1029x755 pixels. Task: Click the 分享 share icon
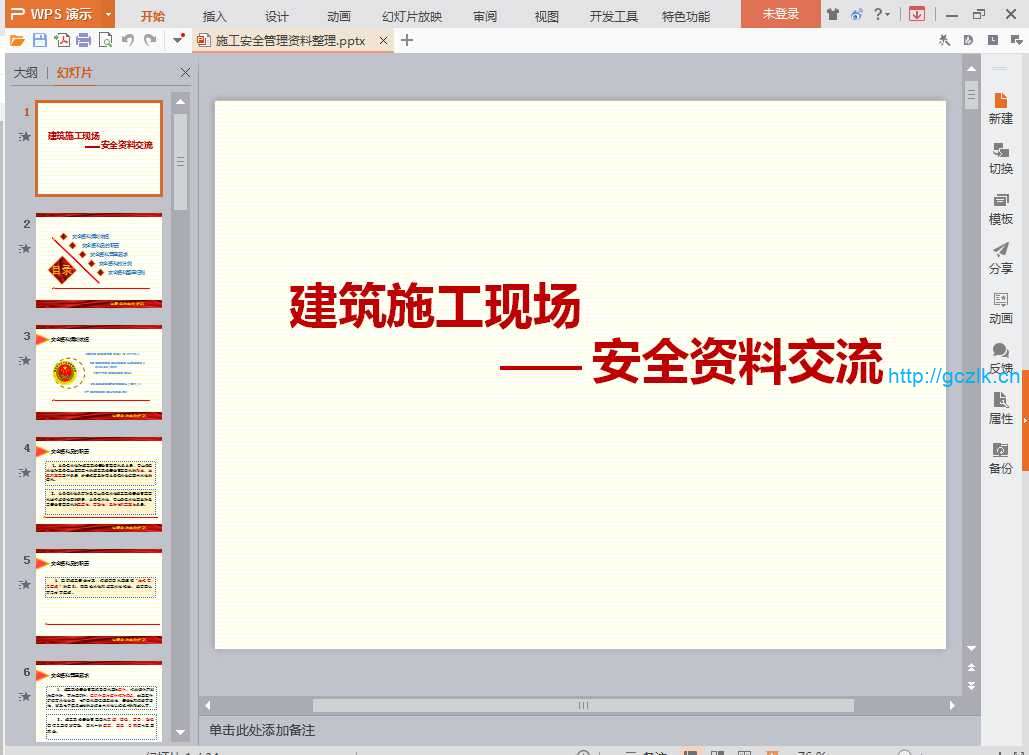point(1000,258)
